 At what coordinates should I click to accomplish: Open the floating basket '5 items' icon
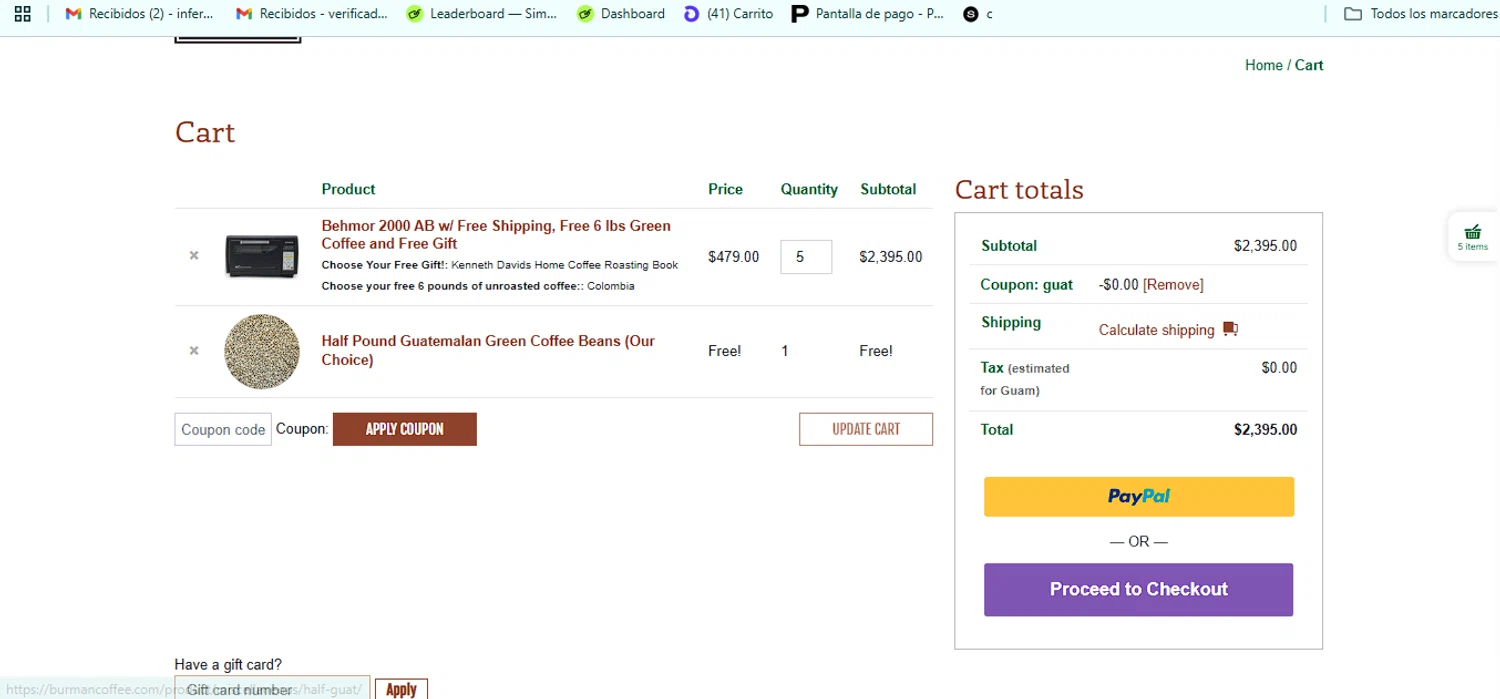click(1472, 237)
